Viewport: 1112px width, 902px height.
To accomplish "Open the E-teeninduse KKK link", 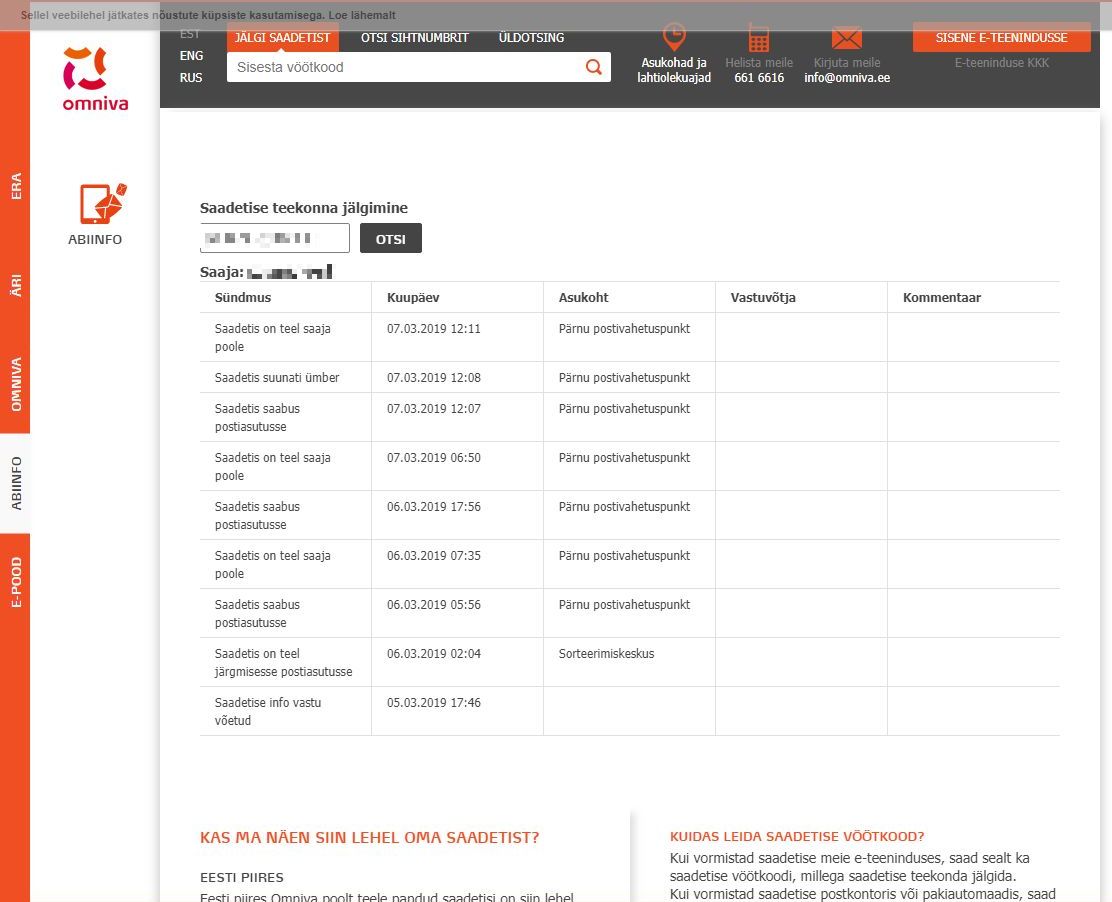I will coord(1001,63).
